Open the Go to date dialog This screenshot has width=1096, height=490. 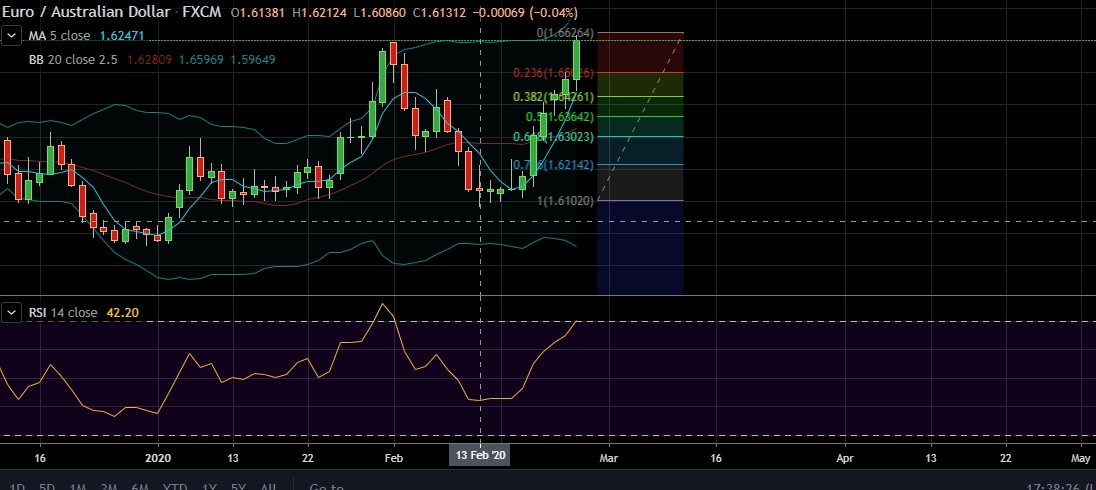point(326,487)
